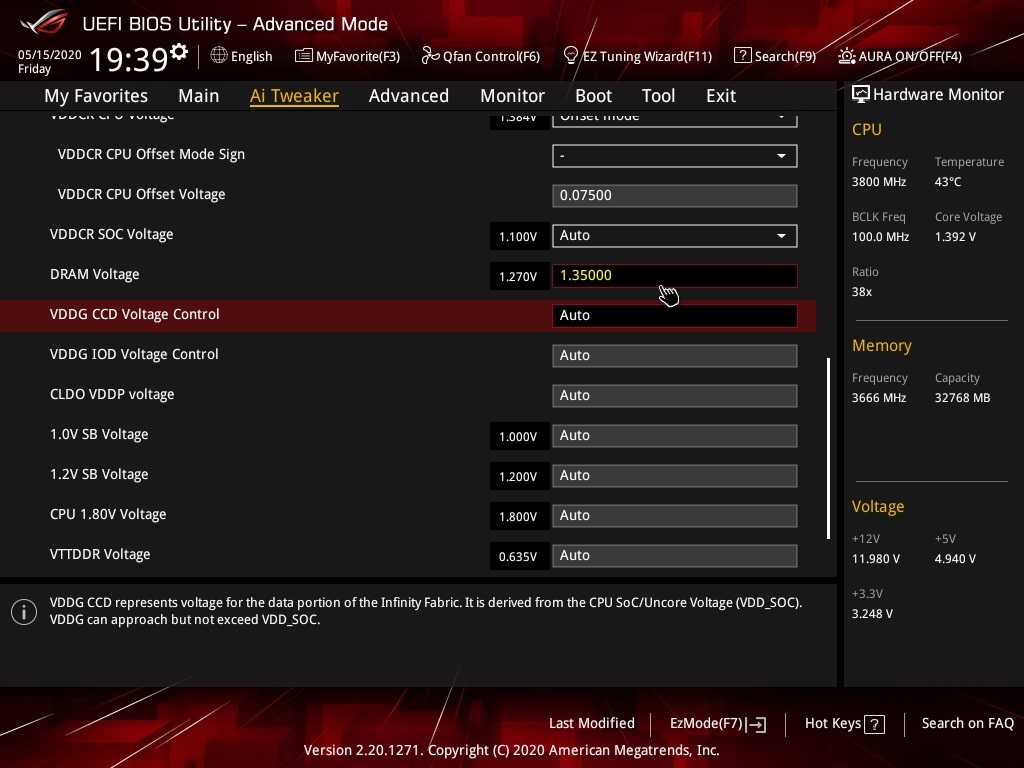Click the 32768 MB memory capacity value
Screen dimensions: 1024x768
[963, 398]
